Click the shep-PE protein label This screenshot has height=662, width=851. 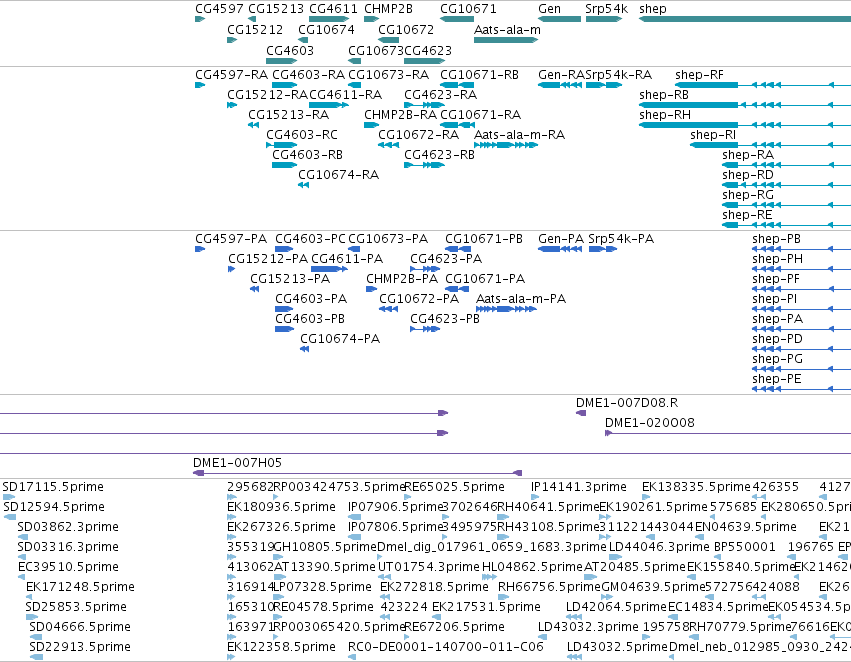[777, 379]
